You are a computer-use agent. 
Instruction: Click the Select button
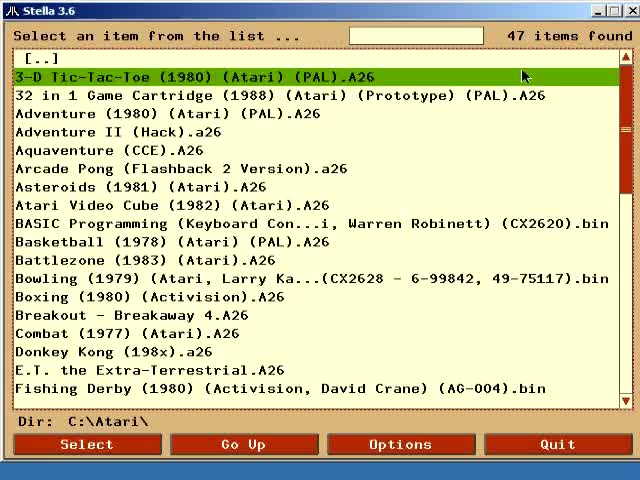click(x=87, y=444)
